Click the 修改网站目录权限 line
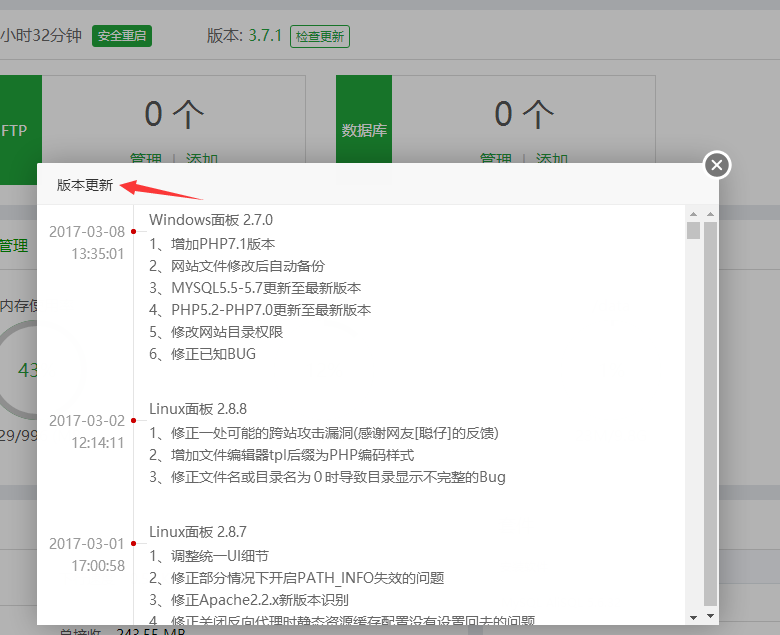Screen dimensions: 780x635 coord(216,332)
